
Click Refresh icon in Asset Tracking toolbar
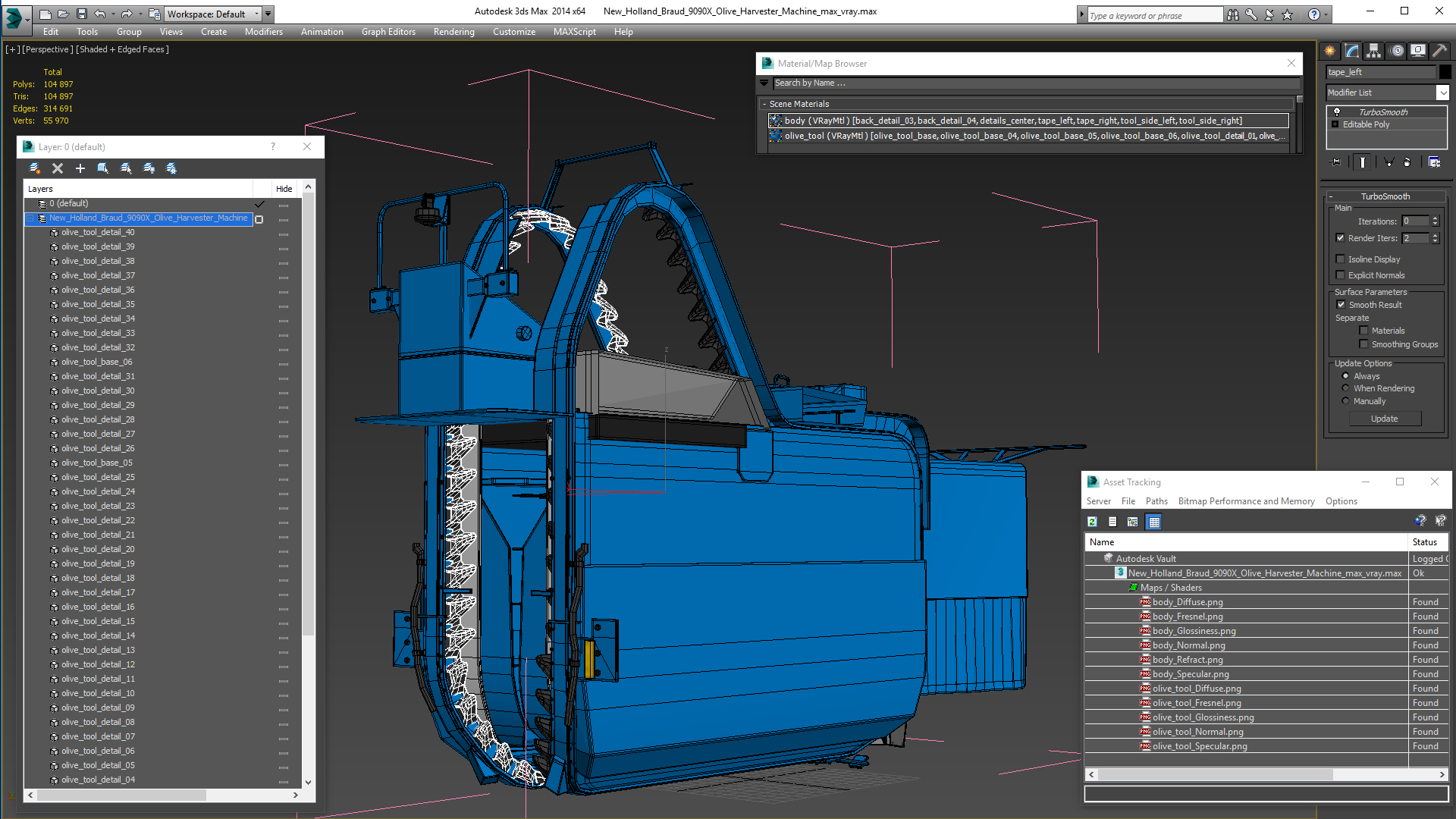point(1093,522)
